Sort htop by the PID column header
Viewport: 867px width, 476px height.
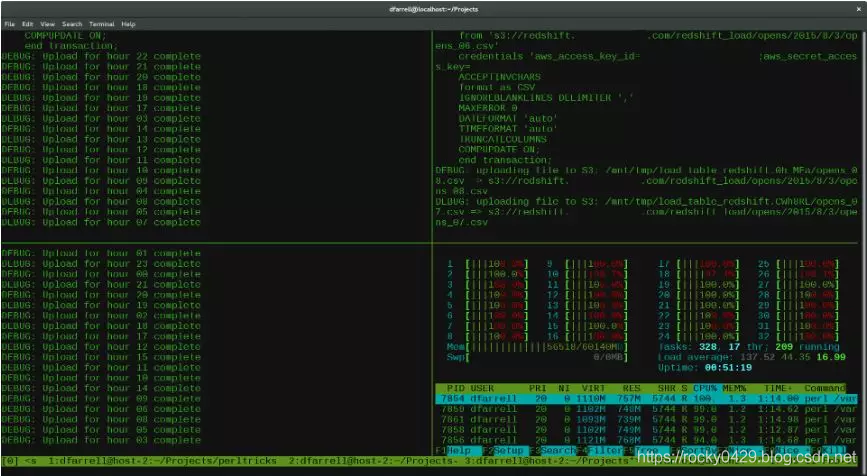(456, 388)
